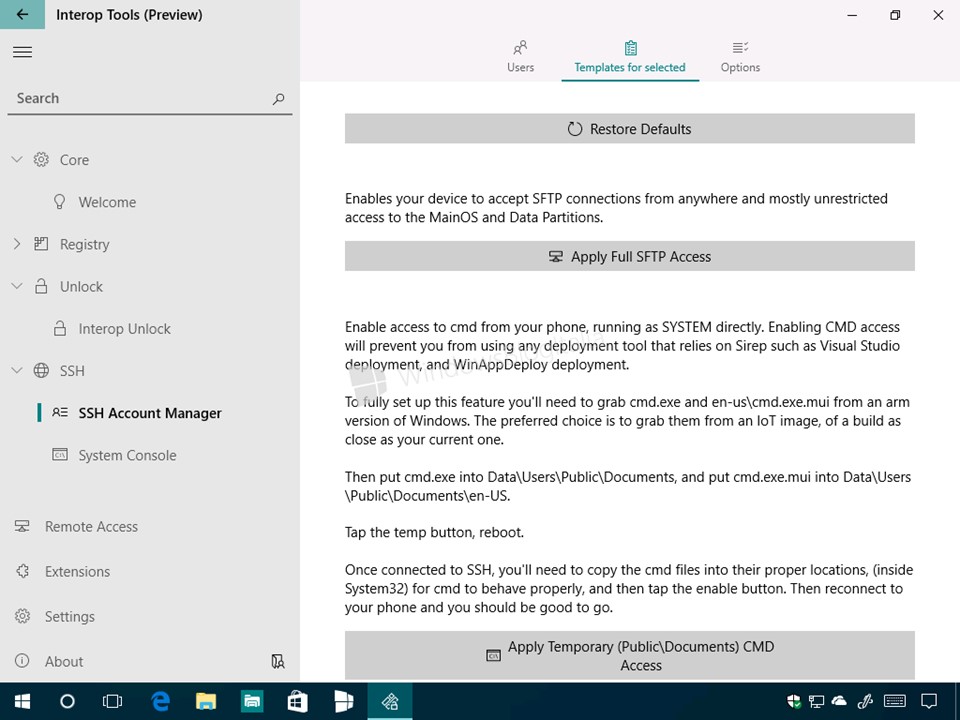The width and height of the screenshot is (960, 720).
Task: Open Windows Start menu
Action: point(23,701)
